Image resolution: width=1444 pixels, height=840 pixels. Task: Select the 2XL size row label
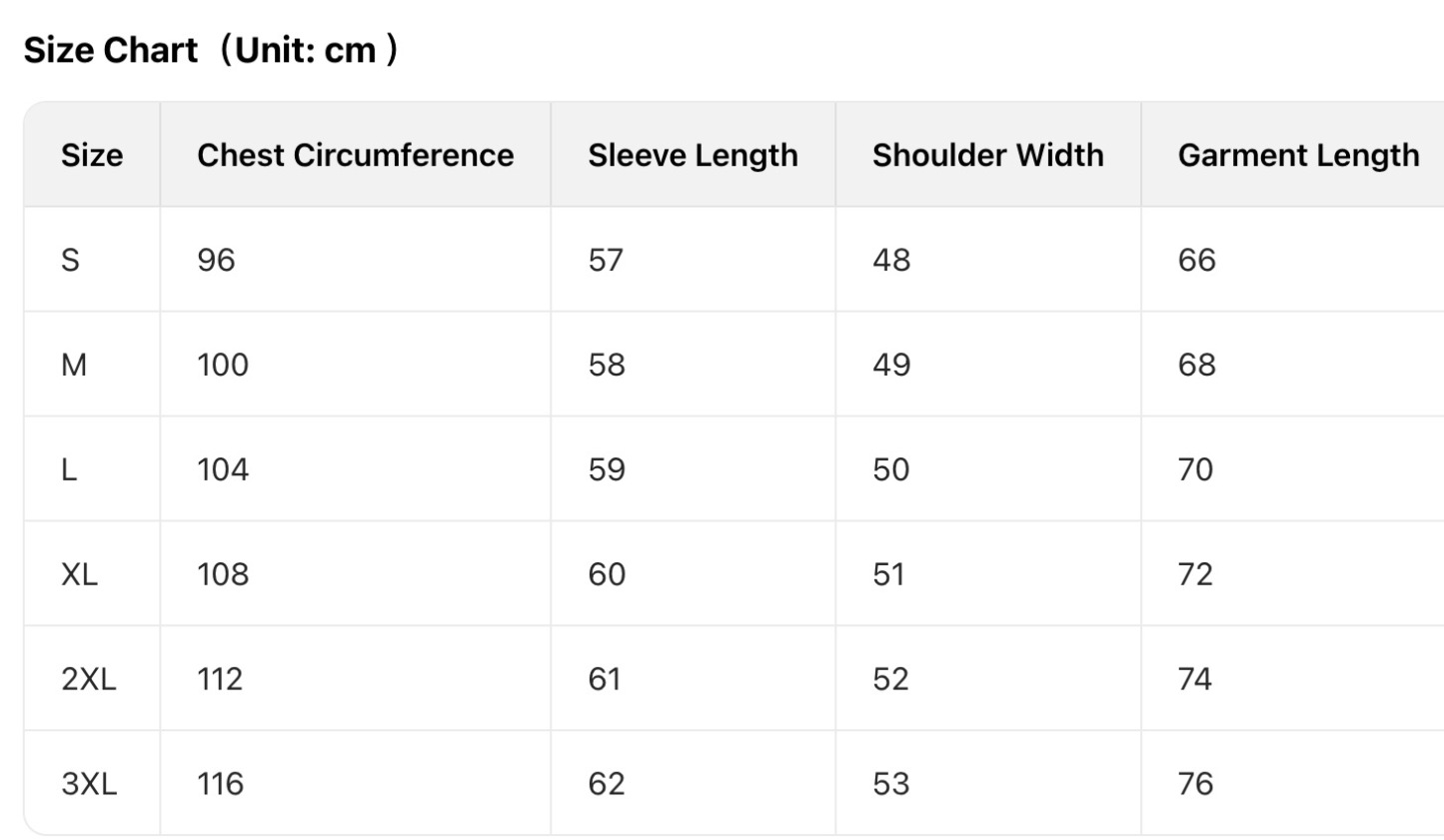pyautogui.click(x=88, y=679)
